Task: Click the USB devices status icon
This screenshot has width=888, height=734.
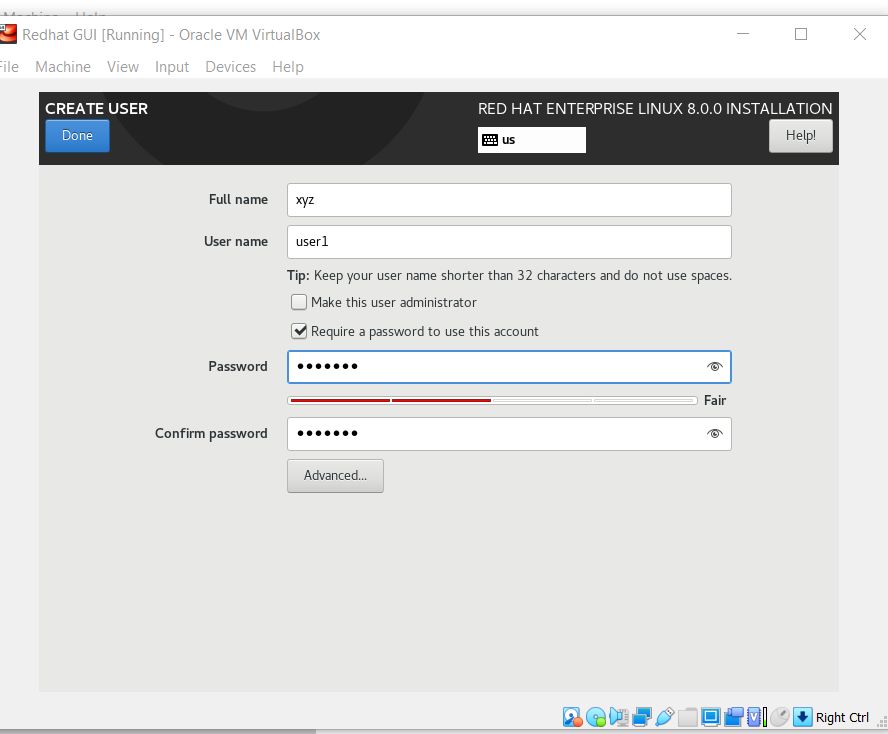Action: 665,717
